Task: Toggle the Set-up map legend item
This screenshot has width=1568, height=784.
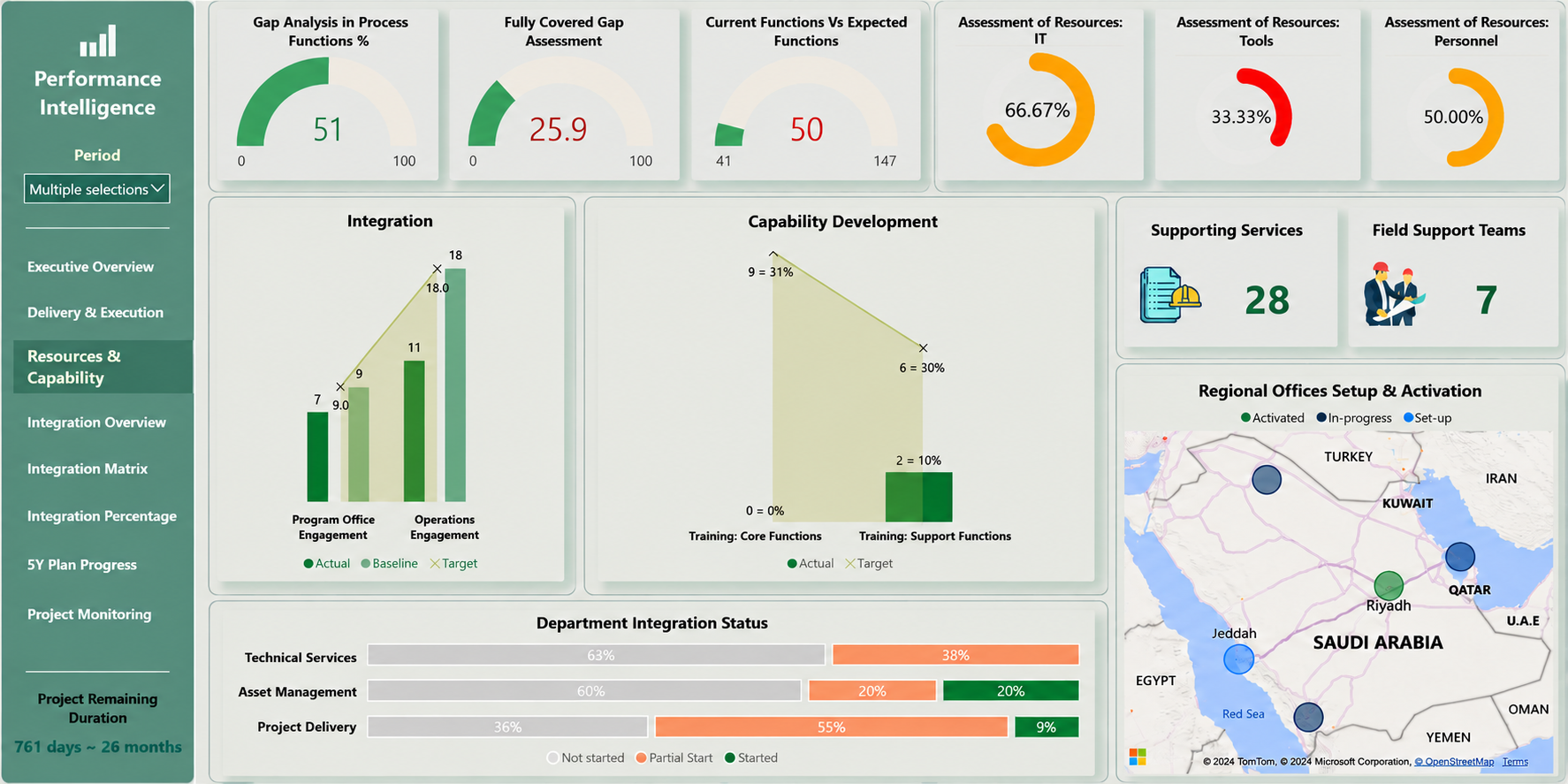Action: click(1427, 418)
